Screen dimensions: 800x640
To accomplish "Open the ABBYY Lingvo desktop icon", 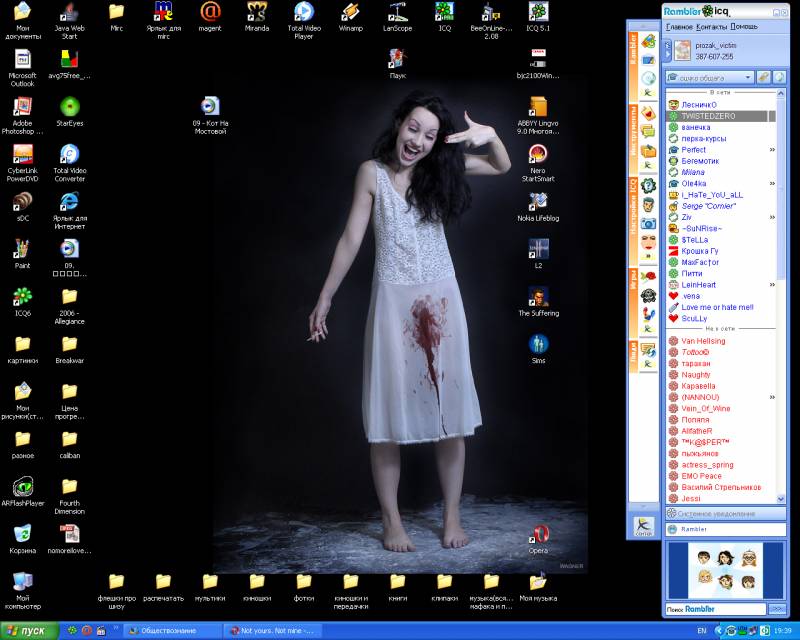I will click(x=537, y=107).
